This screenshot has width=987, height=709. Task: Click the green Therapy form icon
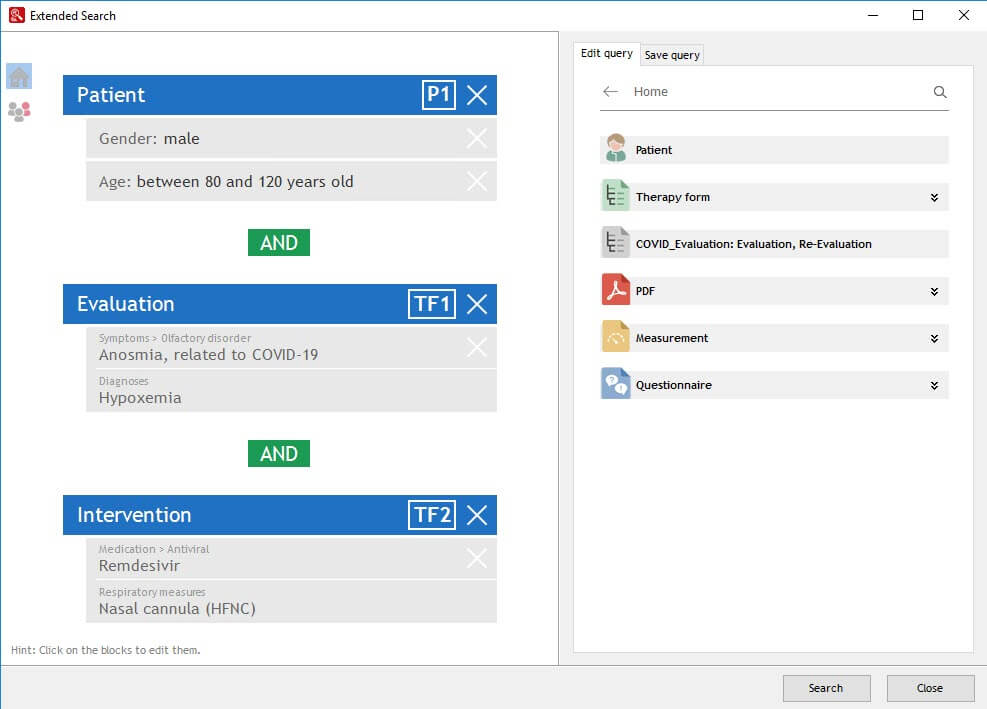pos(616,196)
